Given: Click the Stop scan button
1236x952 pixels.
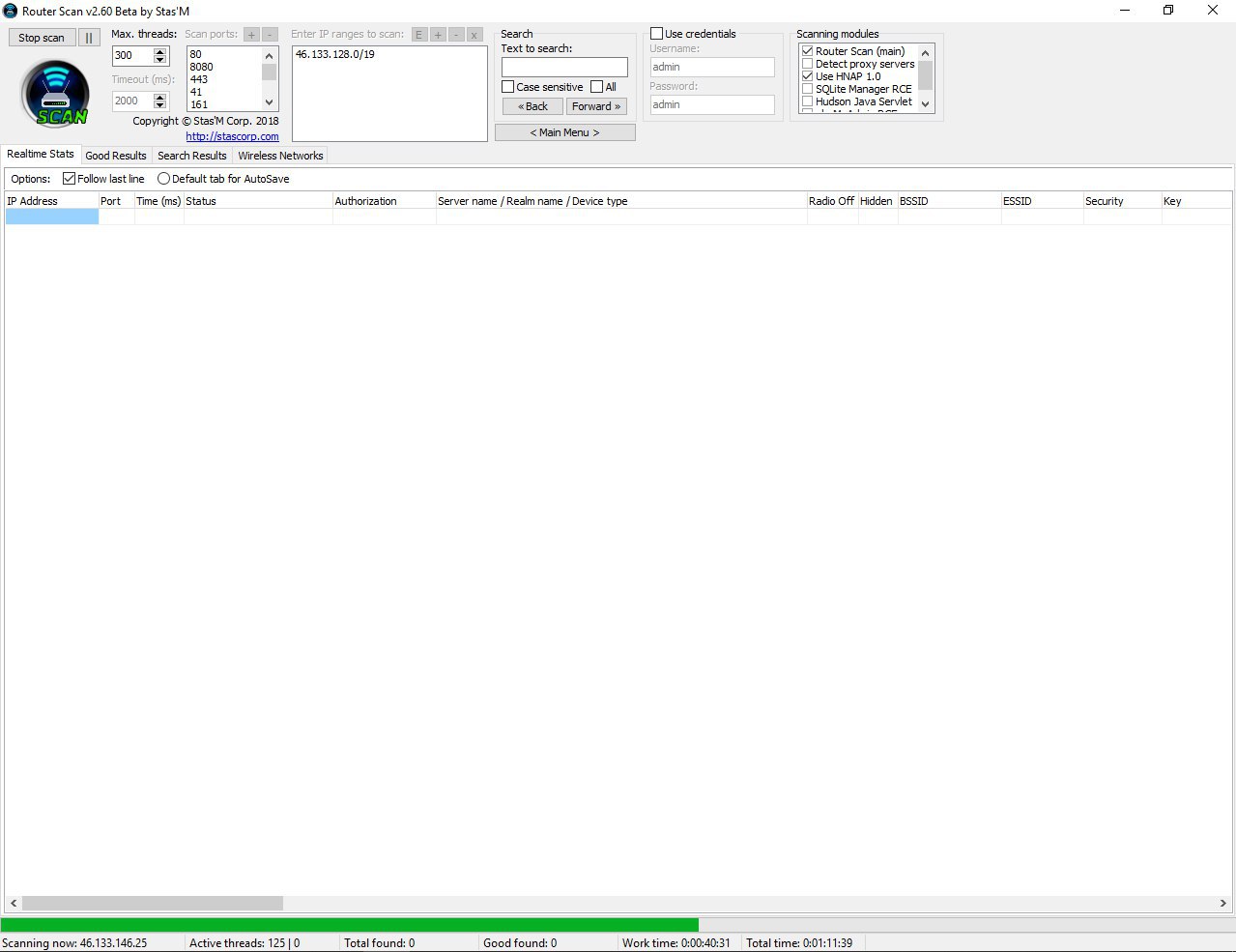Looking at the screenshot, I should (42, 38).
